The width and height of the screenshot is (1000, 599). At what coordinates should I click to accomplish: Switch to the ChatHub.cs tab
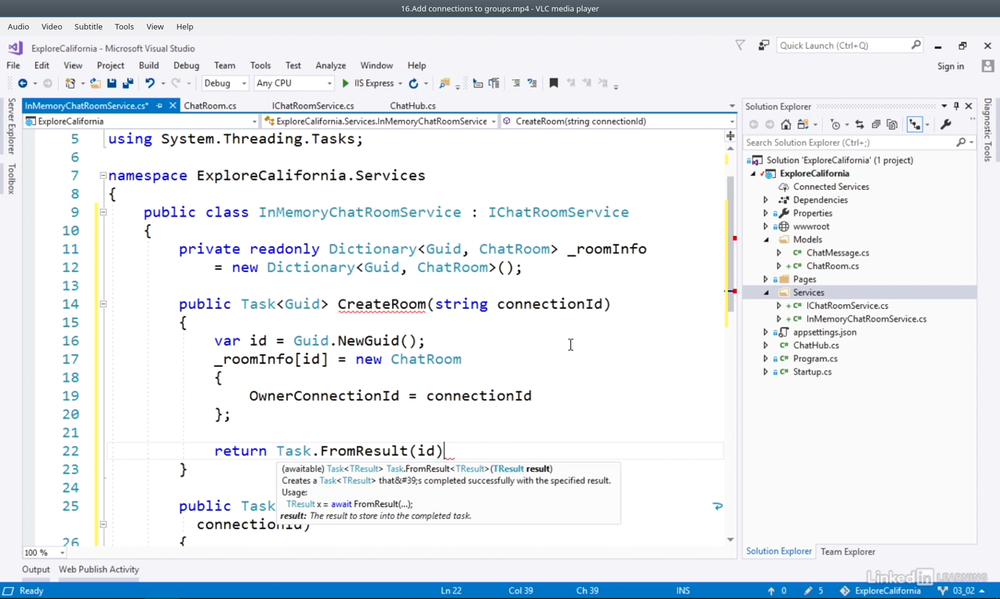click(413, 106)
